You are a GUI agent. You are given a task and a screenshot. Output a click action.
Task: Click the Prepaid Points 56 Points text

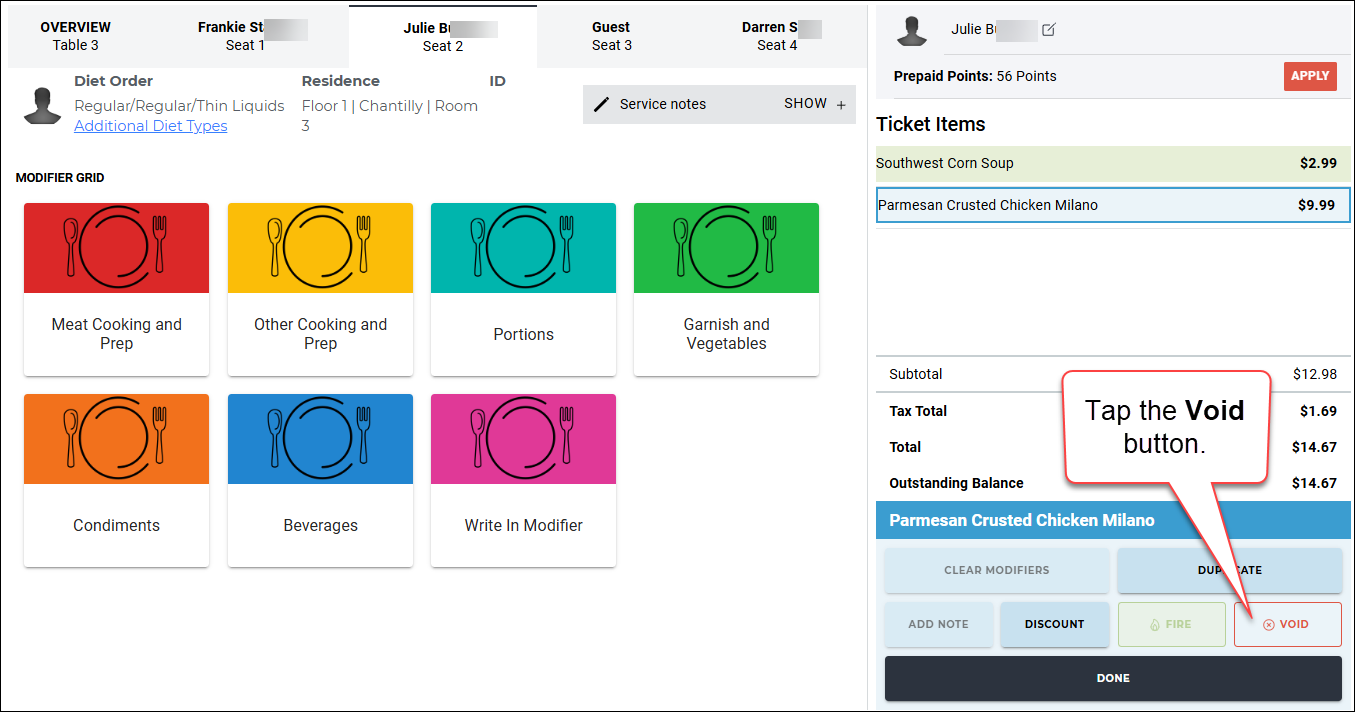[x=975, y=76]
